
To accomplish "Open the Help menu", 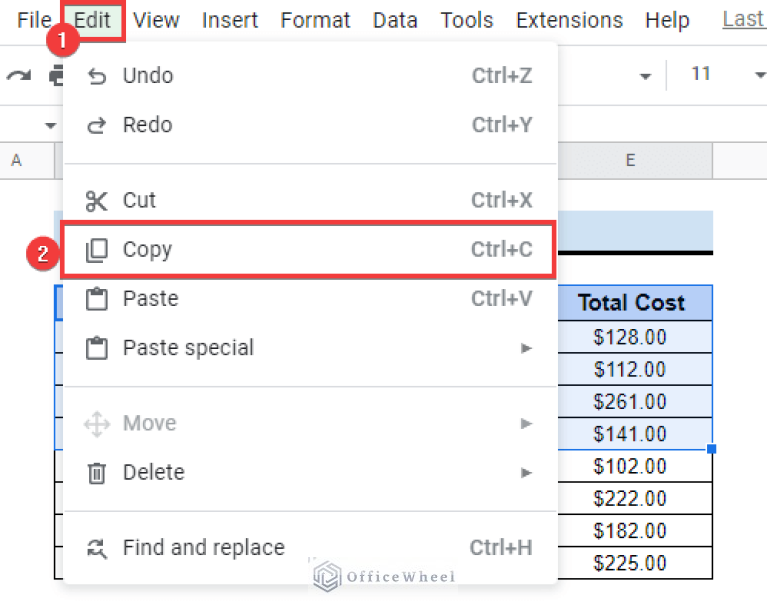I will click(x=667, y=21).
